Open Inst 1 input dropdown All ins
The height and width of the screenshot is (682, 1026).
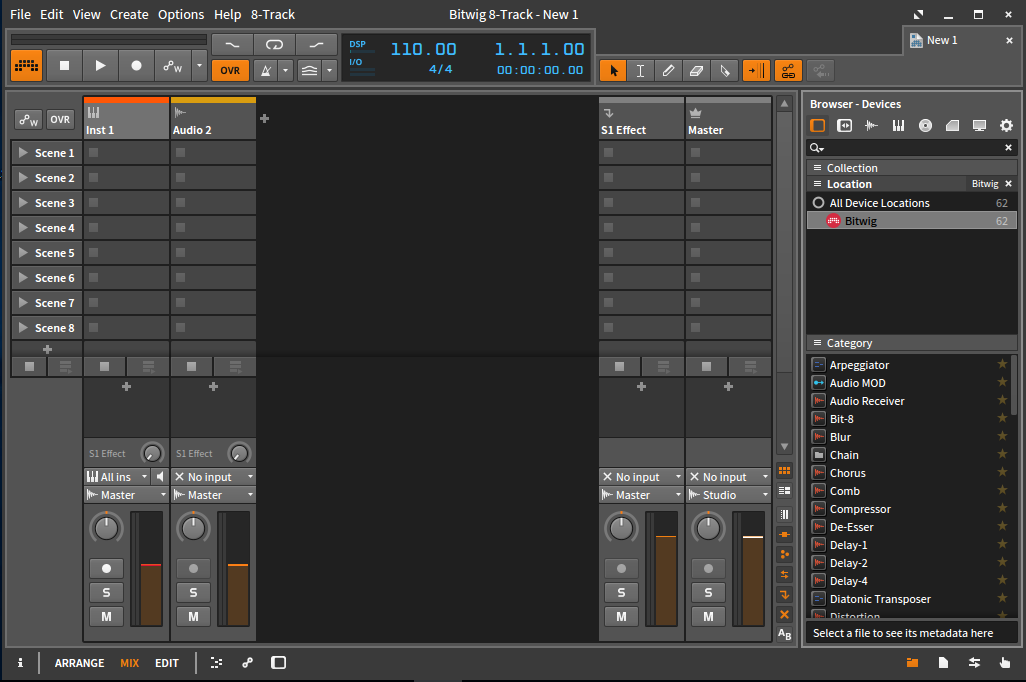[x=117, y=477]
